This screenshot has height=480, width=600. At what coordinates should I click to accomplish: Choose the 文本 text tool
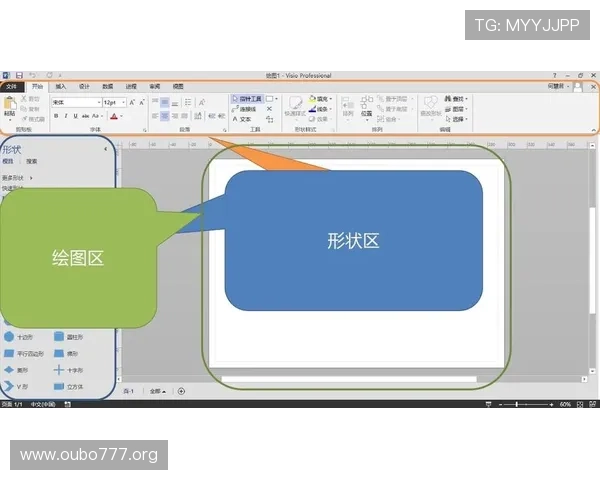pos(243,119)
